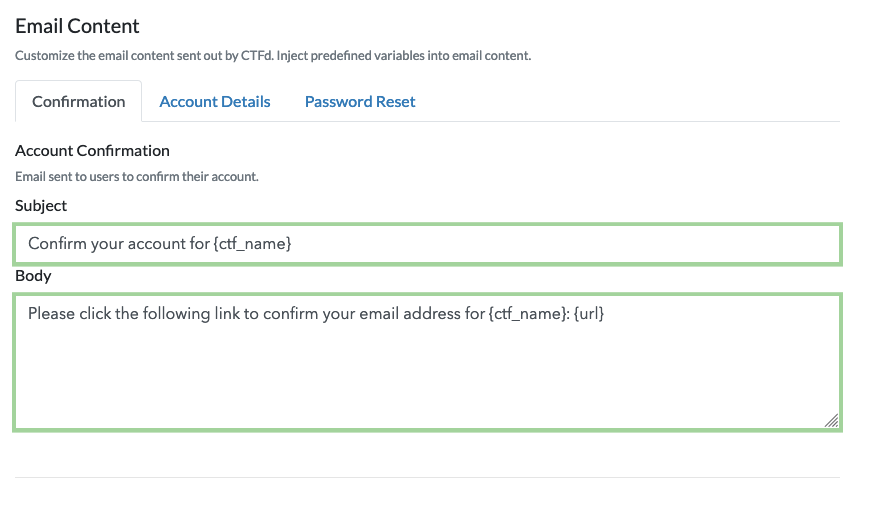Image resolution: width=871 pixels, height=505 pixels.
Task: Open the Password Reset tab
Action: [x=360, y=101]
